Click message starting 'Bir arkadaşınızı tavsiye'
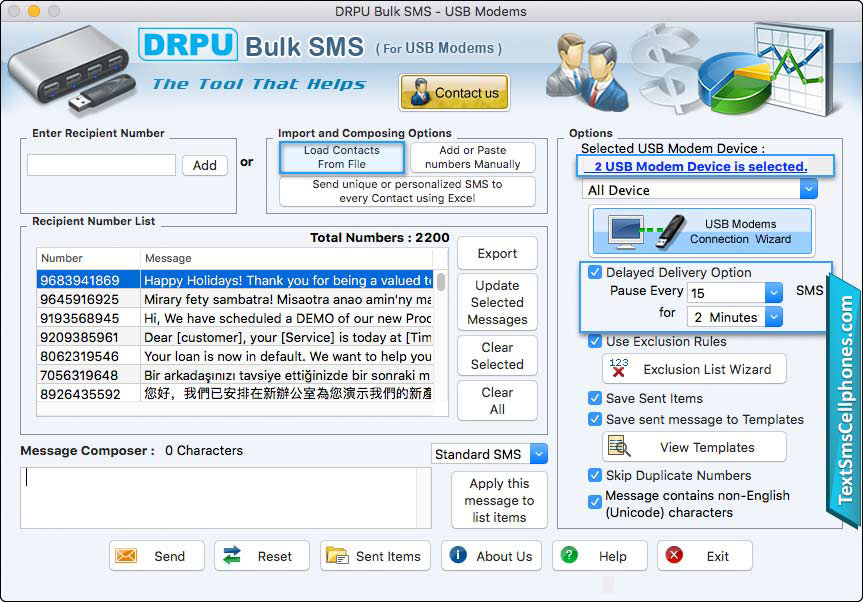 [x=287, y=375]
